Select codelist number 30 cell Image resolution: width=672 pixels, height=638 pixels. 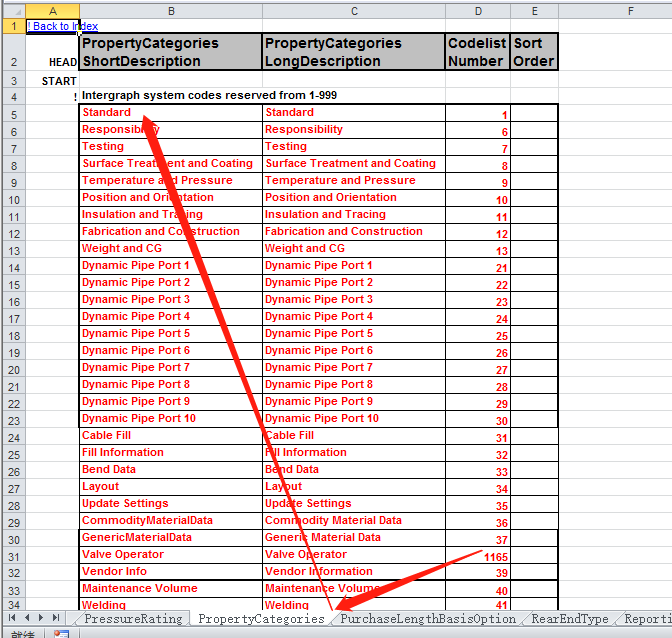[x=478, y=419]
